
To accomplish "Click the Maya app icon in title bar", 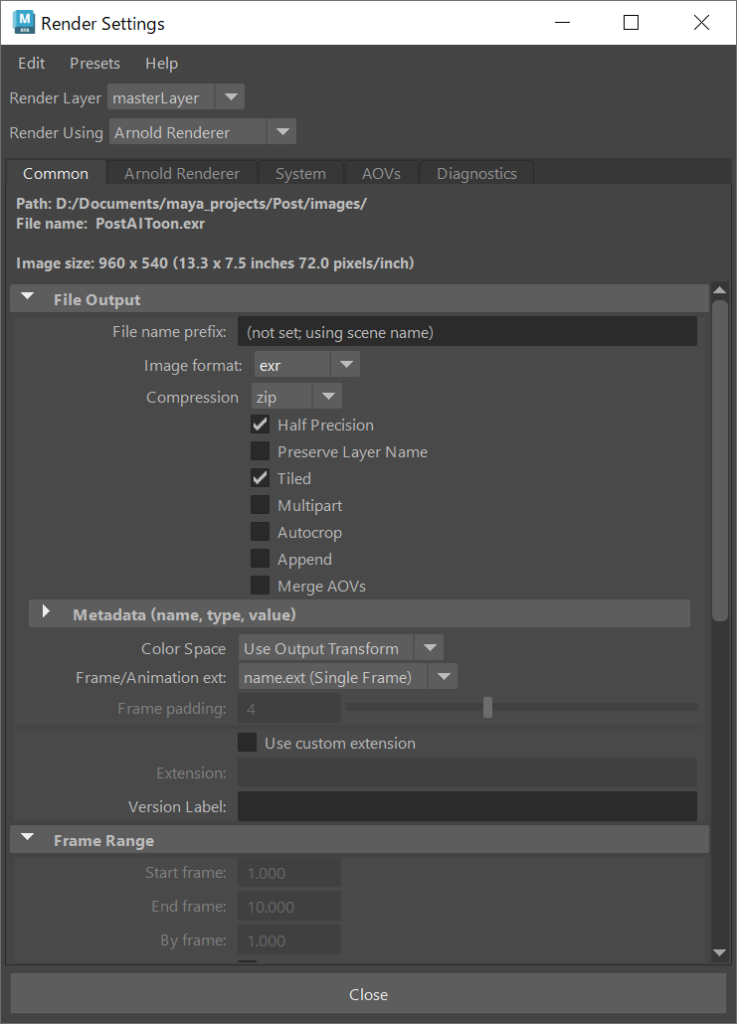I will (24, 22).
